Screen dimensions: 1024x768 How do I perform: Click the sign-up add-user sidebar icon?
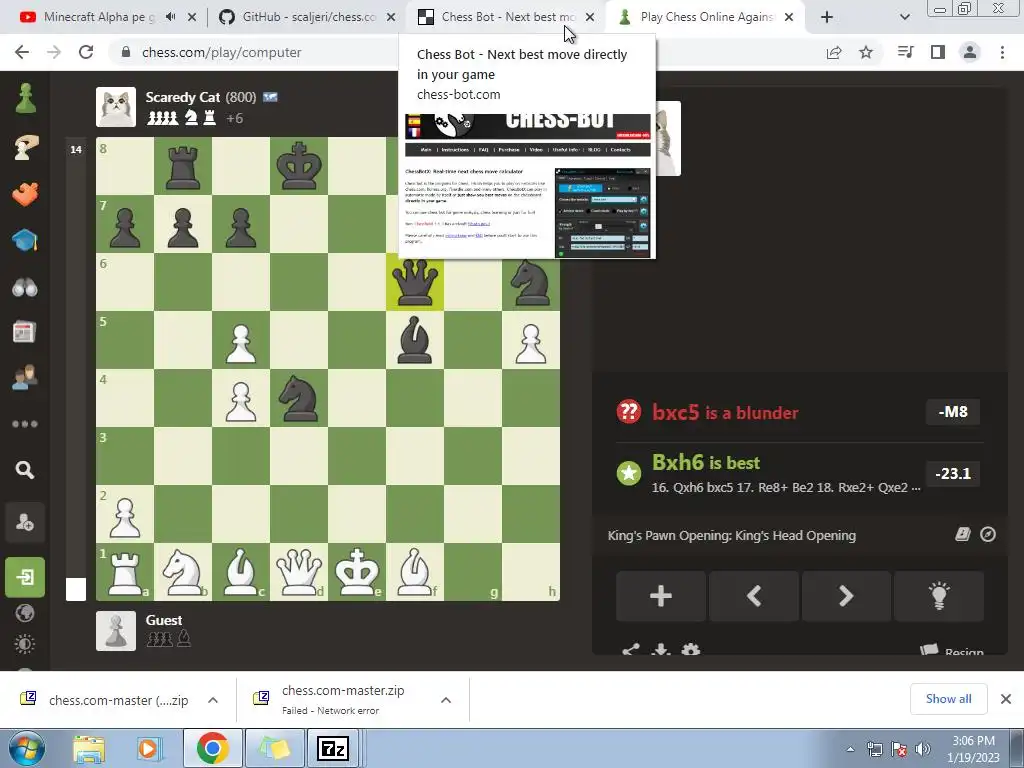click(25, 522)
